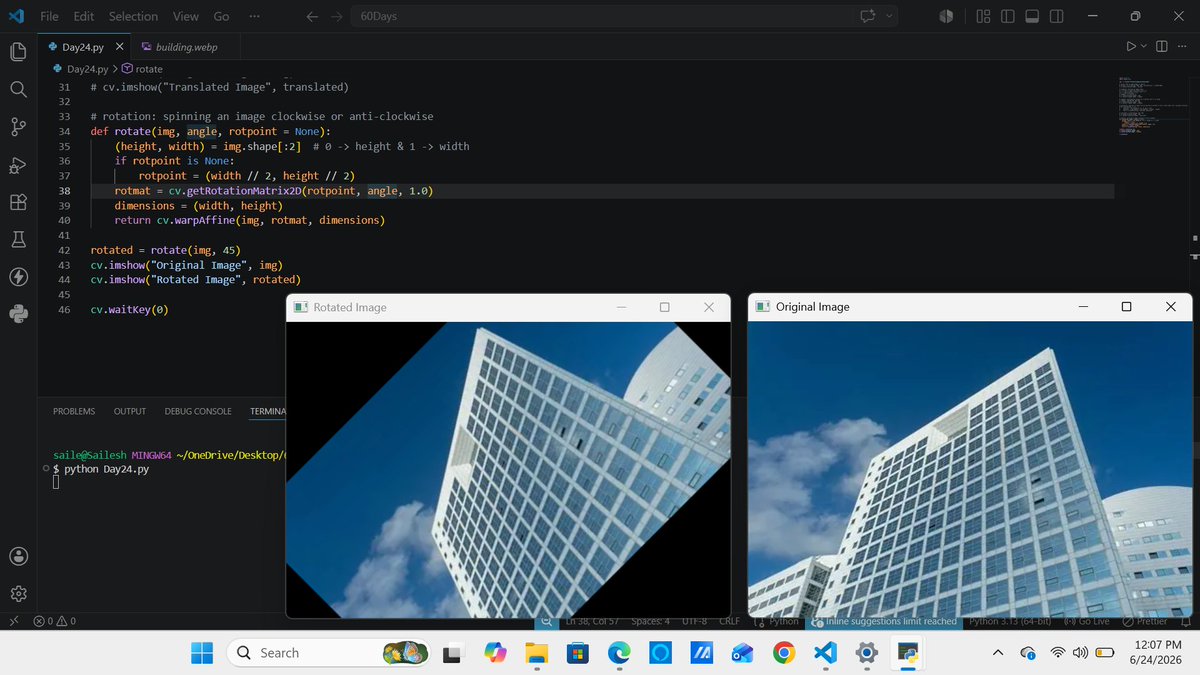This screenshot has height=675, width=1200.
Task: Open the Windows Start button
Action: pos(202,653)
